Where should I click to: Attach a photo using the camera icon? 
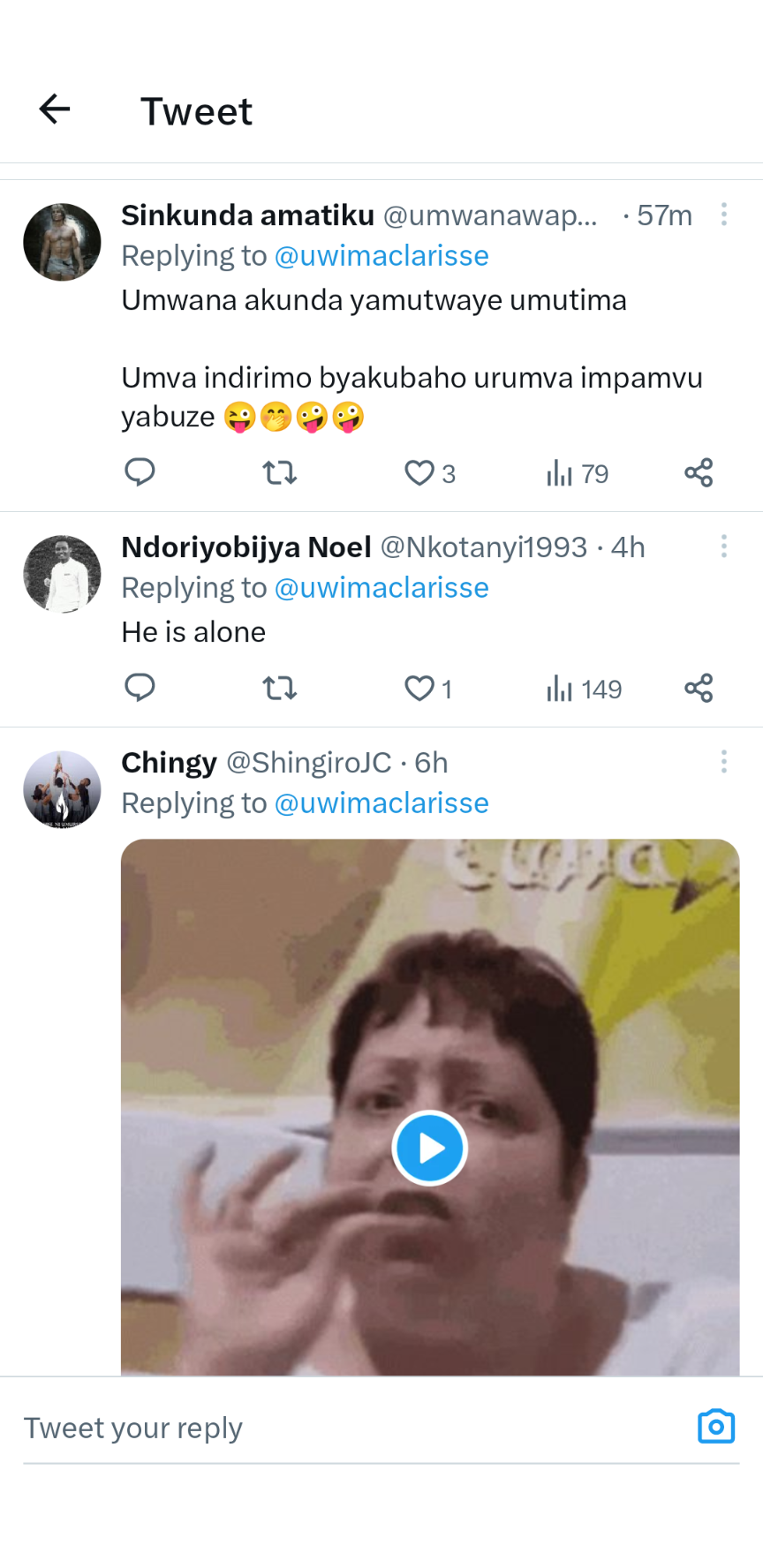(x=716, y=1427)
